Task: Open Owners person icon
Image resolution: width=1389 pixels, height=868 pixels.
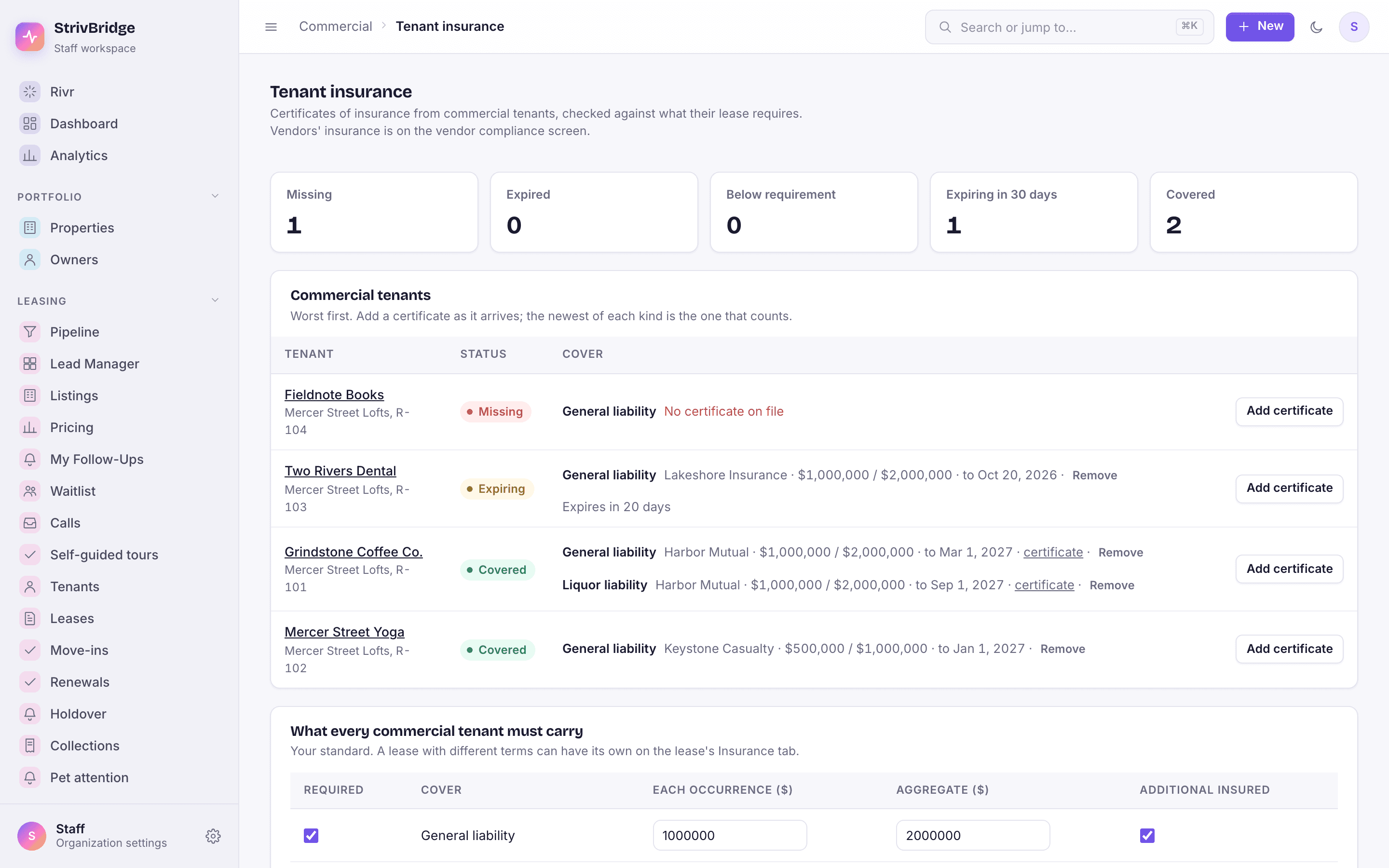Action: 30,259
